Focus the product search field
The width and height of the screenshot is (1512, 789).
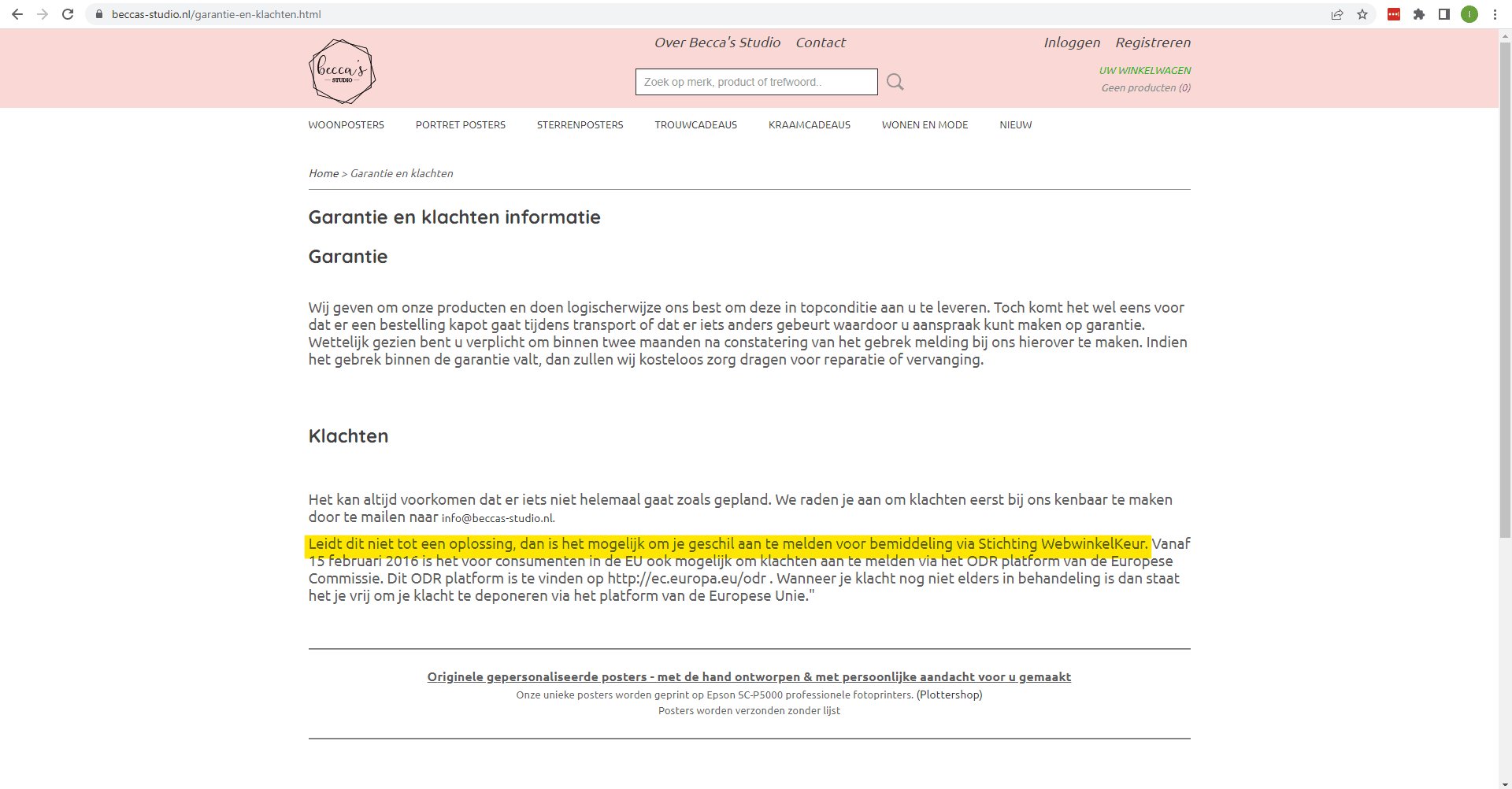[756, 82]
